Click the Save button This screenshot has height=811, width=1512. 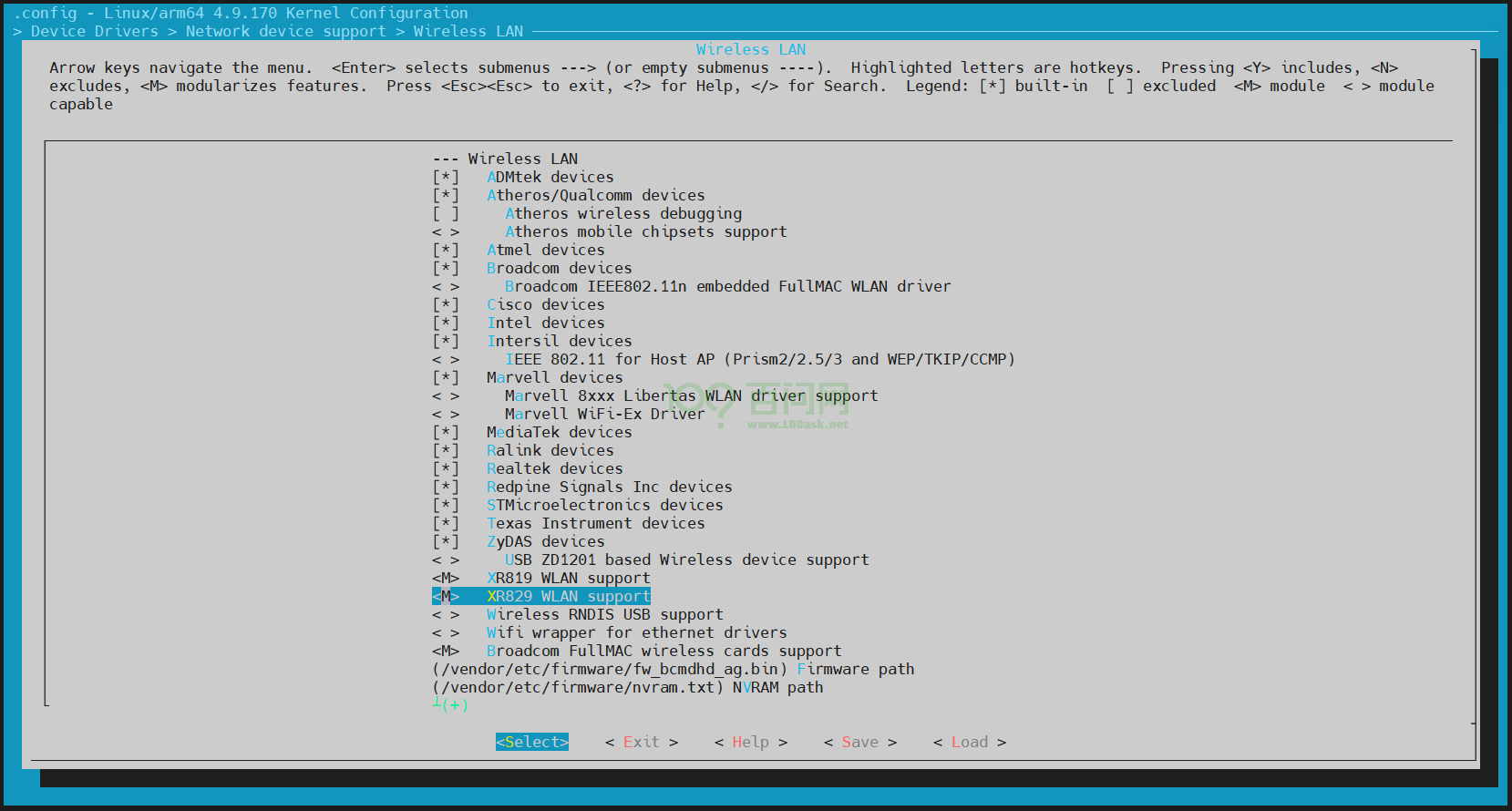(x=859, y=742)
